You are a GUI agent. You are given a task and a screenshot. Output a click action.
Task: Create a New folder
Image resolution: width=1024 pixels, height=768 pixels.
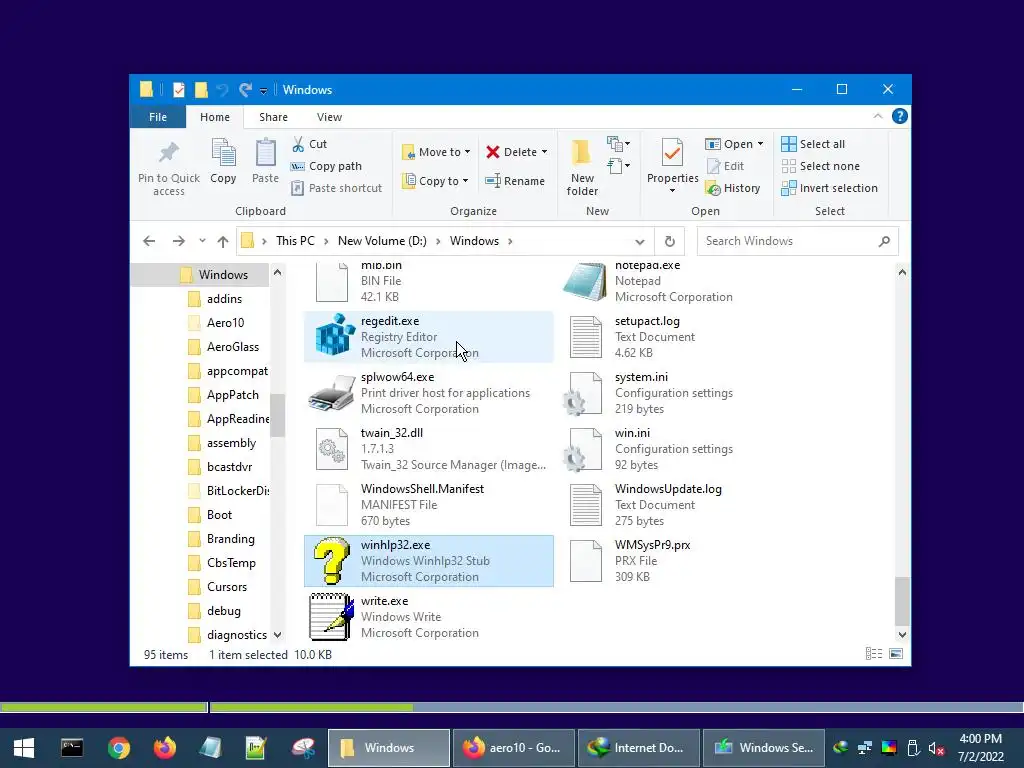coord(582,167)
